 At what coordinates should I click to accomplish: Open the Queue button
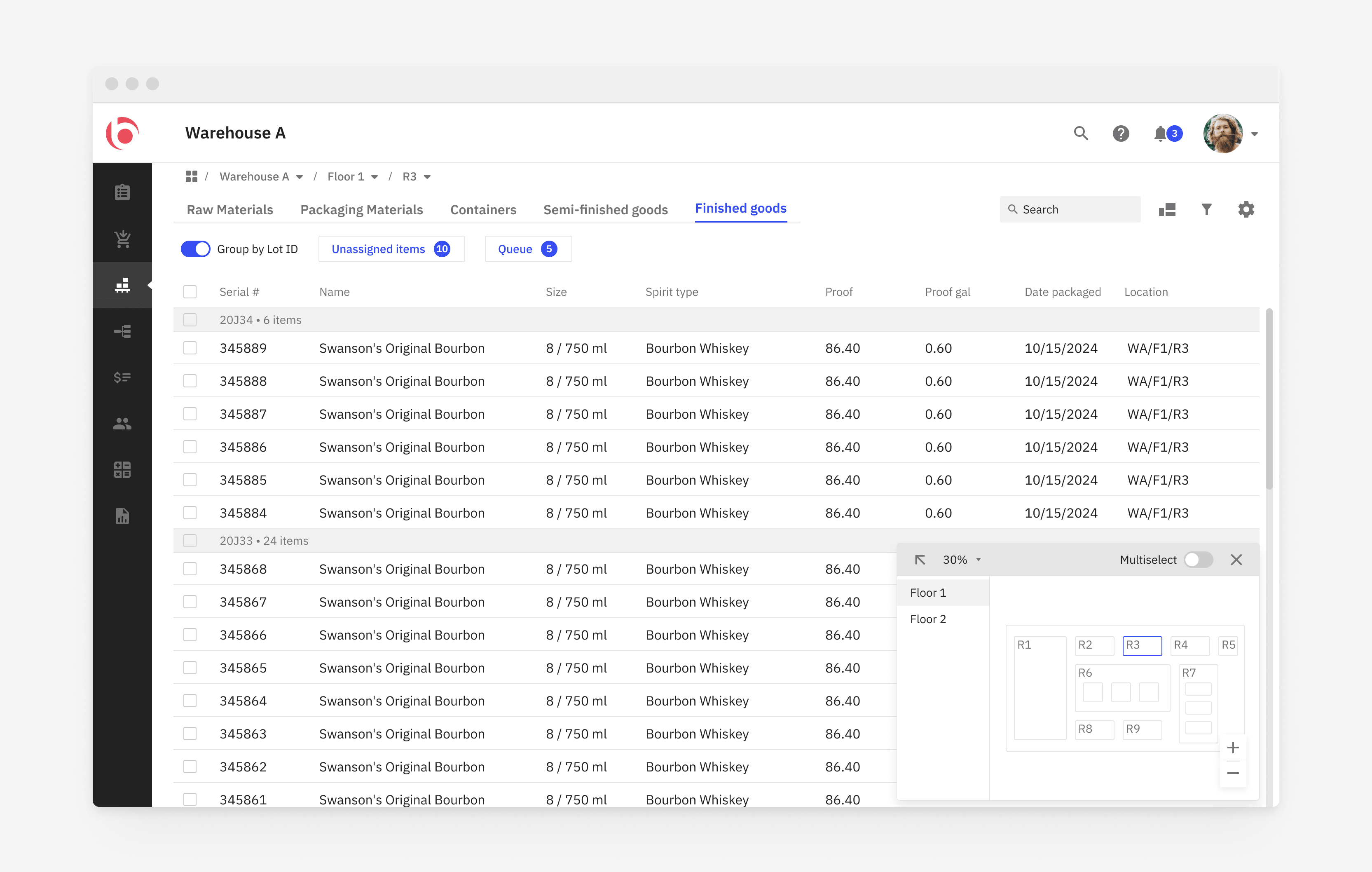click(x=528, y=249)
